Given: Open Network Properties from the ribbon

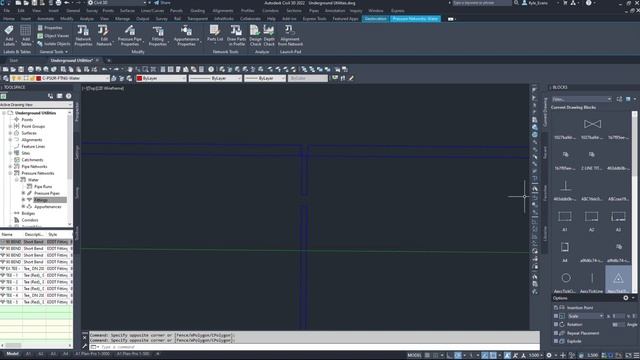Looking at the screenshot, I should 83,35.
